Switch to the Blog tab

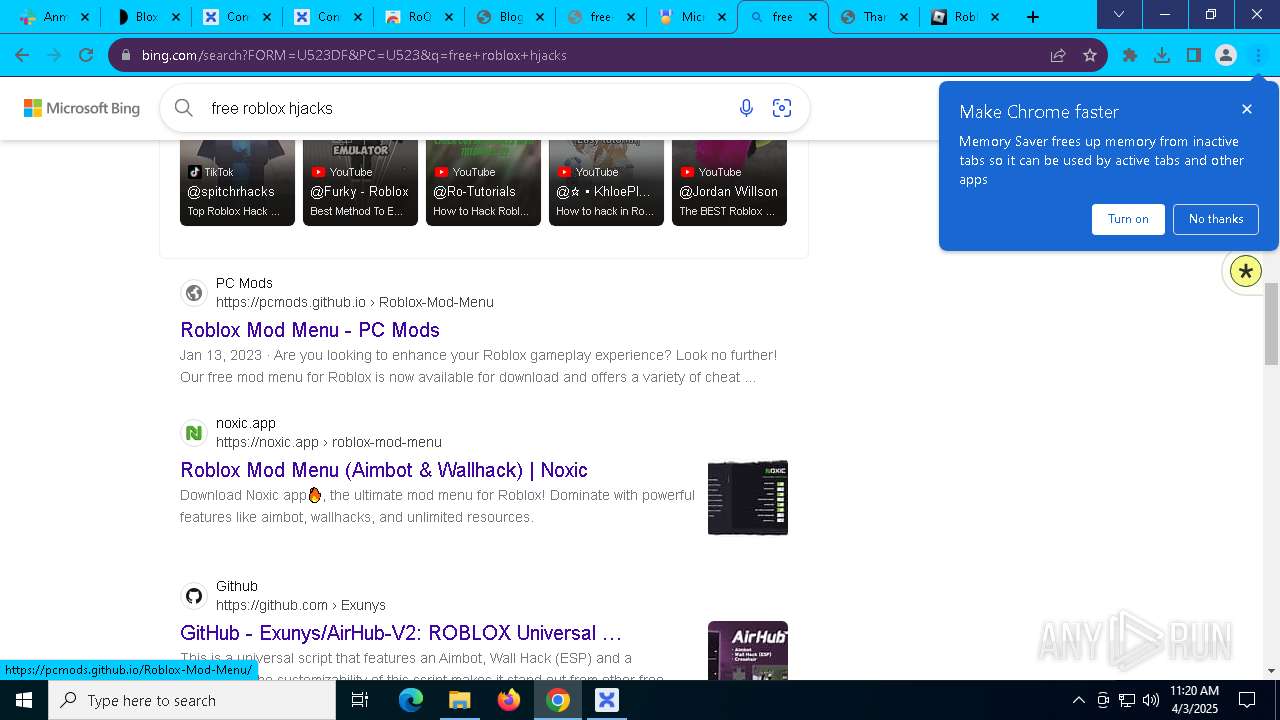(510, 17)
